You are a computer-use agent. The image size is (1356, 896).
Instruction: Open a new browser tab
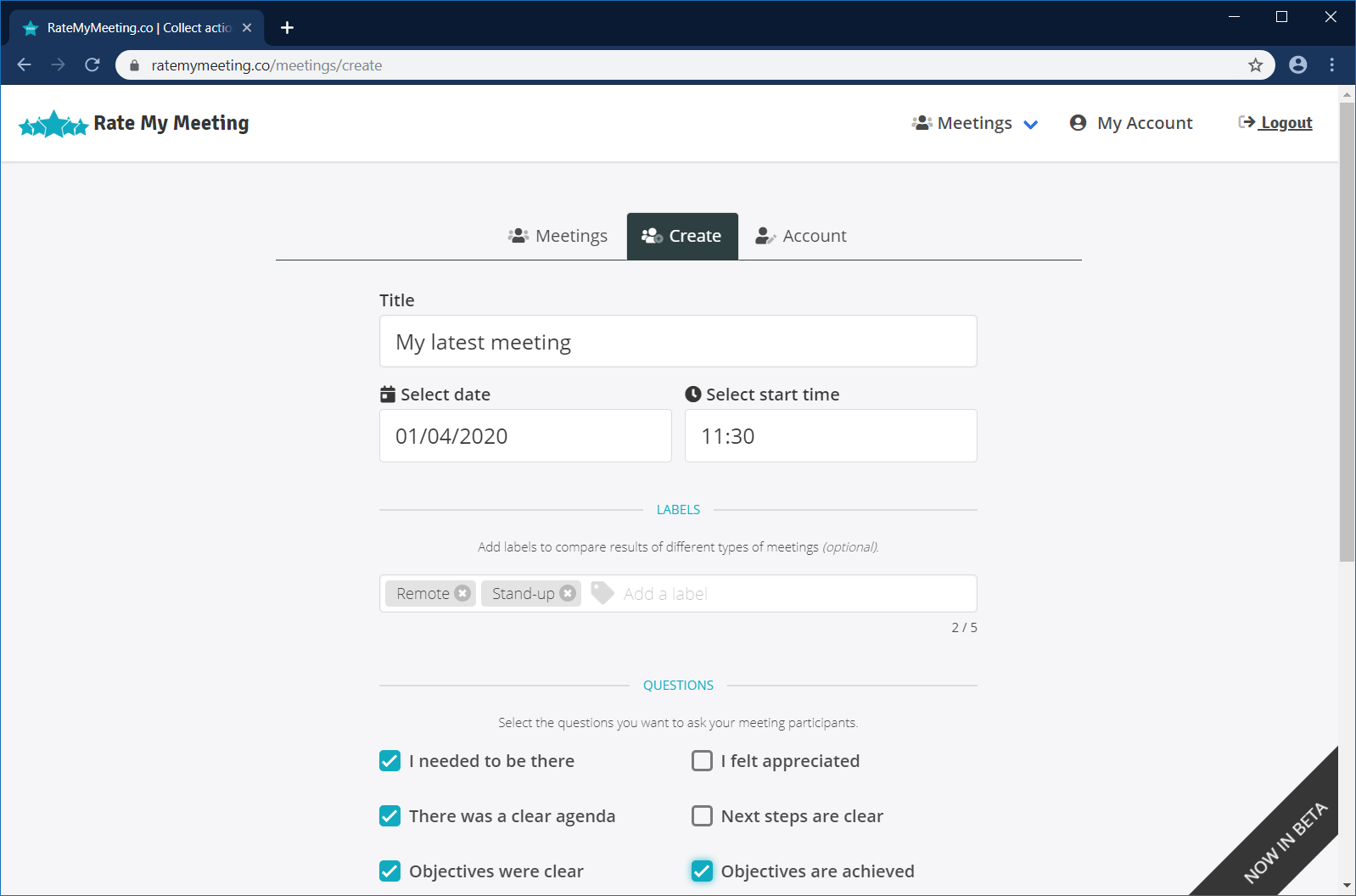pos(288,28)
